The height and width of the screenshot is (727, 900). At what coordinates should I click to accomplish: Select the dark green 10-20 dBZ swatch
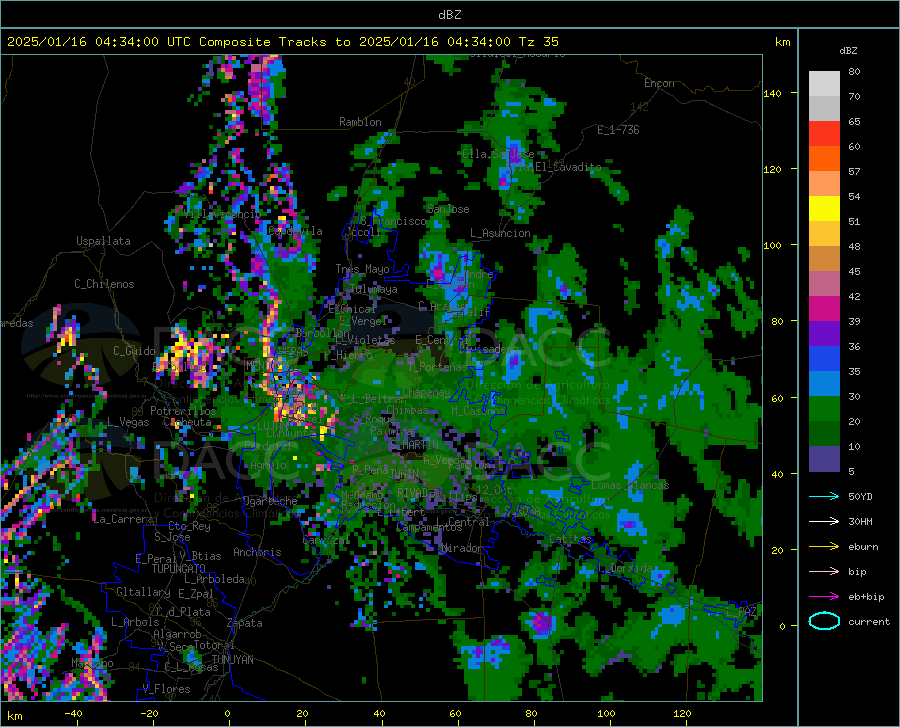824,434
